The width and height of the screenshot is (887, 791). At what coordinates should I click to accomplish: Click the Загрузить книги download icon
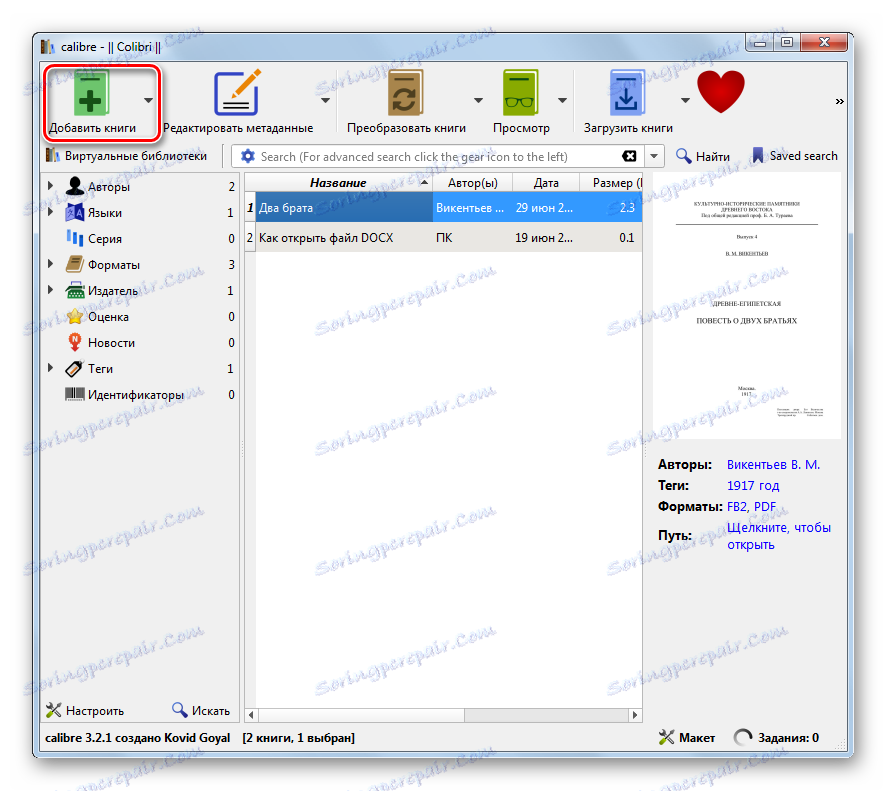627,93
